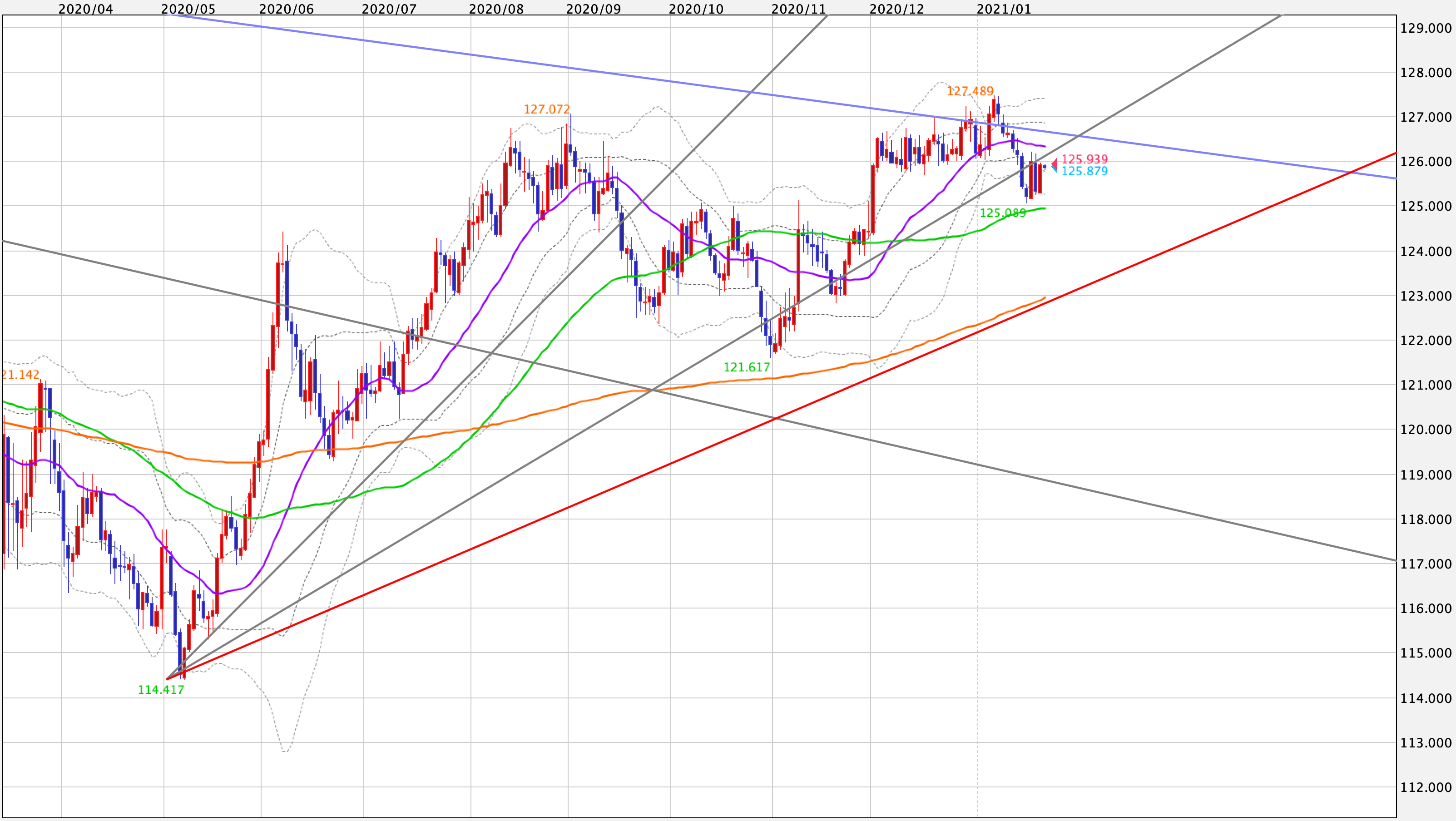1456x821 pixels.
Task: Click the 120.000 price axis label
Action: coord(1426,430)
